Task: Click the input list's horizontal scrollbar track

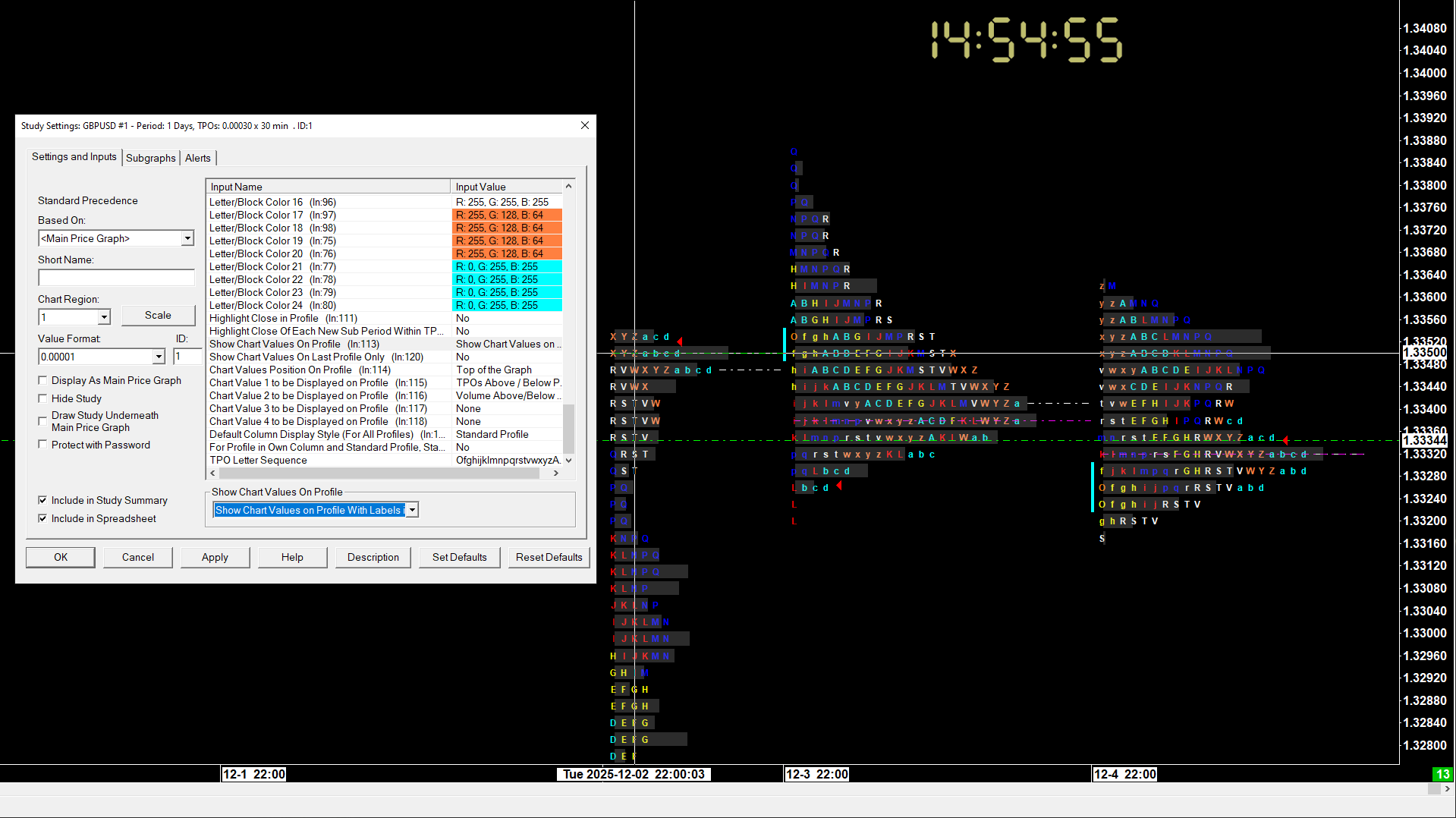Action: pos(378,473)
